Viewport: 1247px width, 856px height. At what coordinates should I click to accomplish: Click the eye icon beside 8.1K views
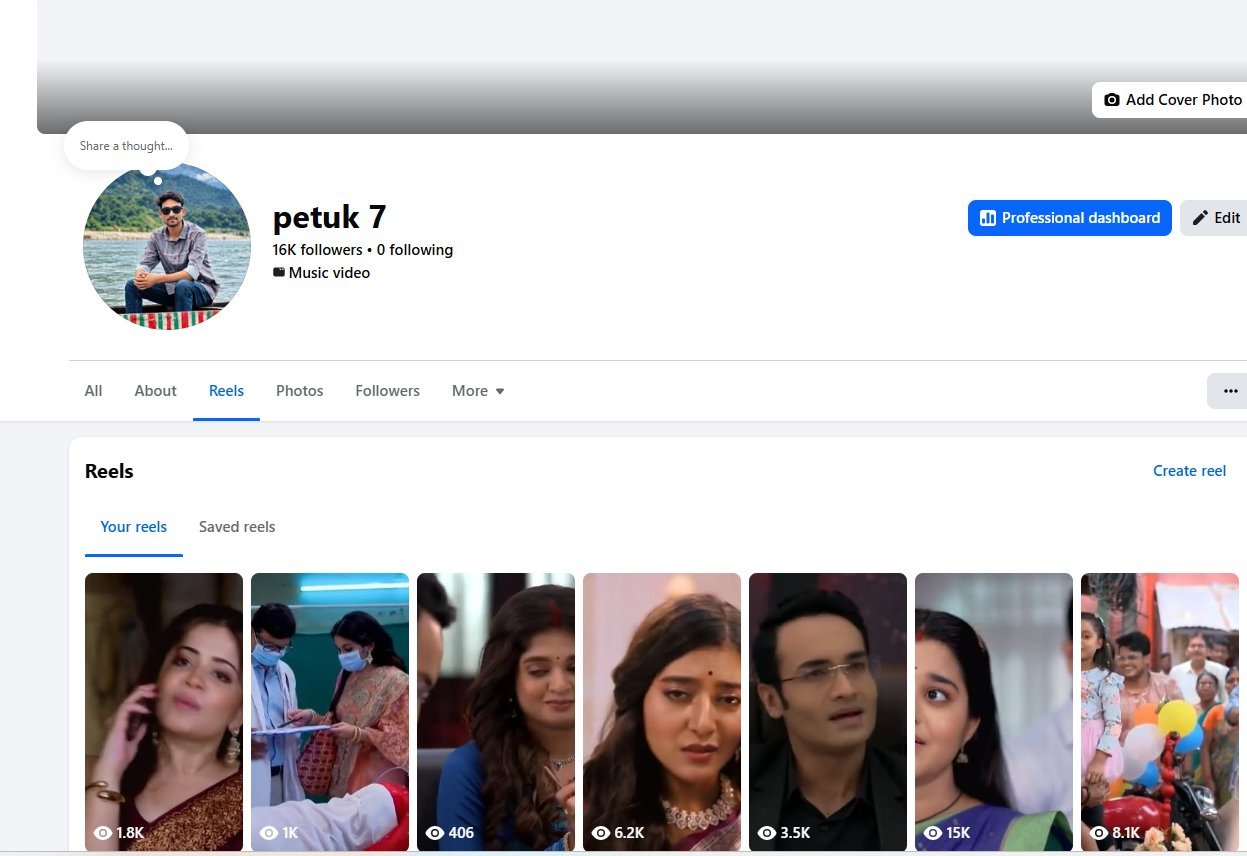point(1098,833)
